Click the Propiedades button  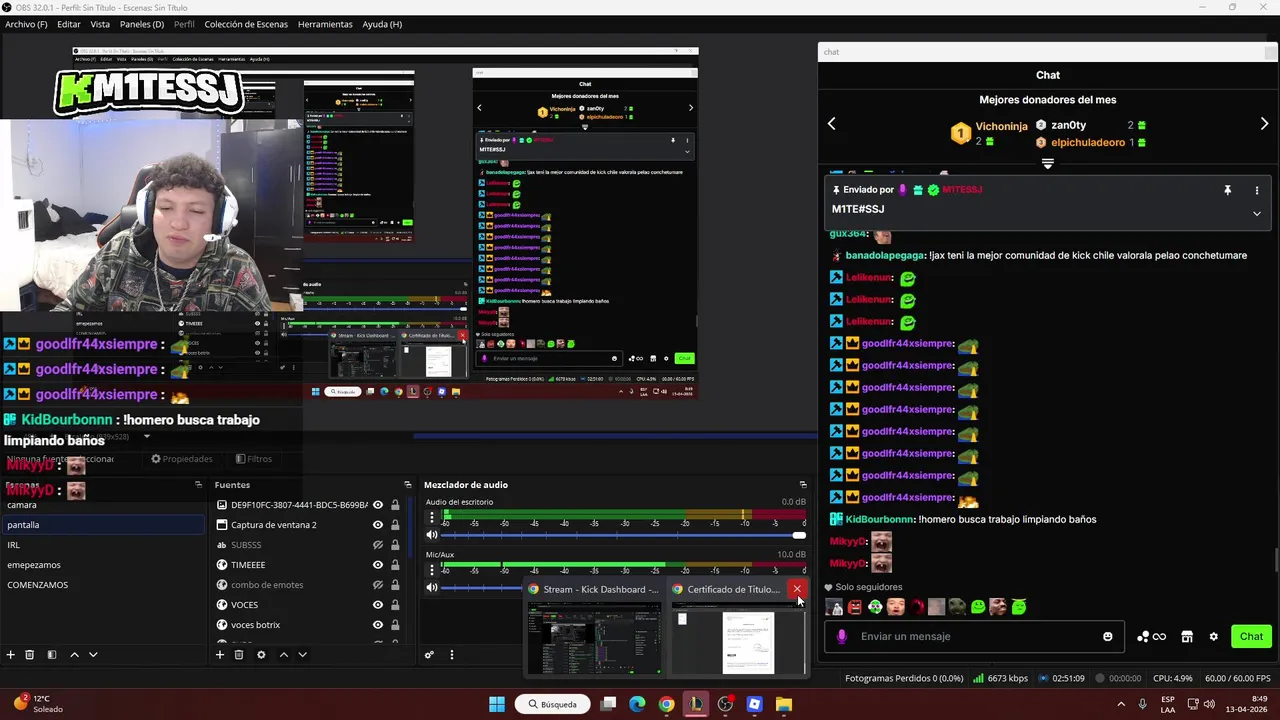(x=182, y=459)
